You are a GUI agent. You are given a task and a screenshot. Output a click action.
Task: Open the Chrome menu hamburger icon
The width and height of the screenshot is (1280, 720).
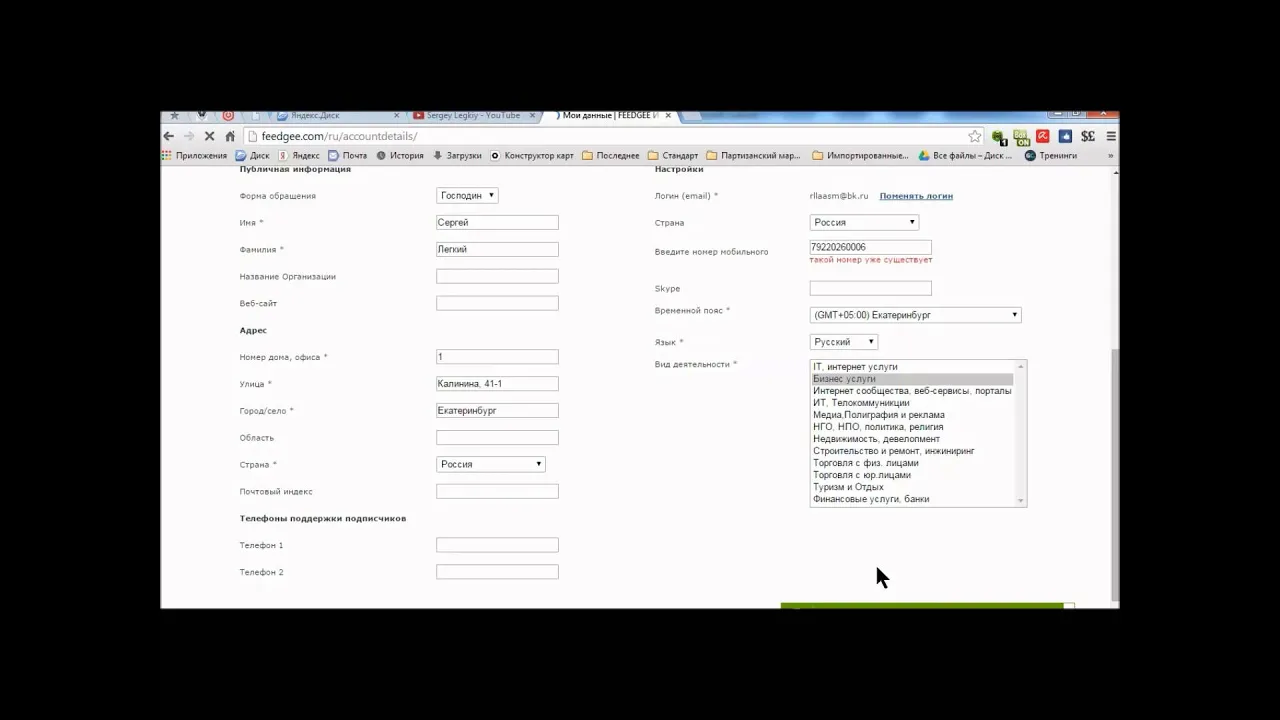pos(1111,136)
